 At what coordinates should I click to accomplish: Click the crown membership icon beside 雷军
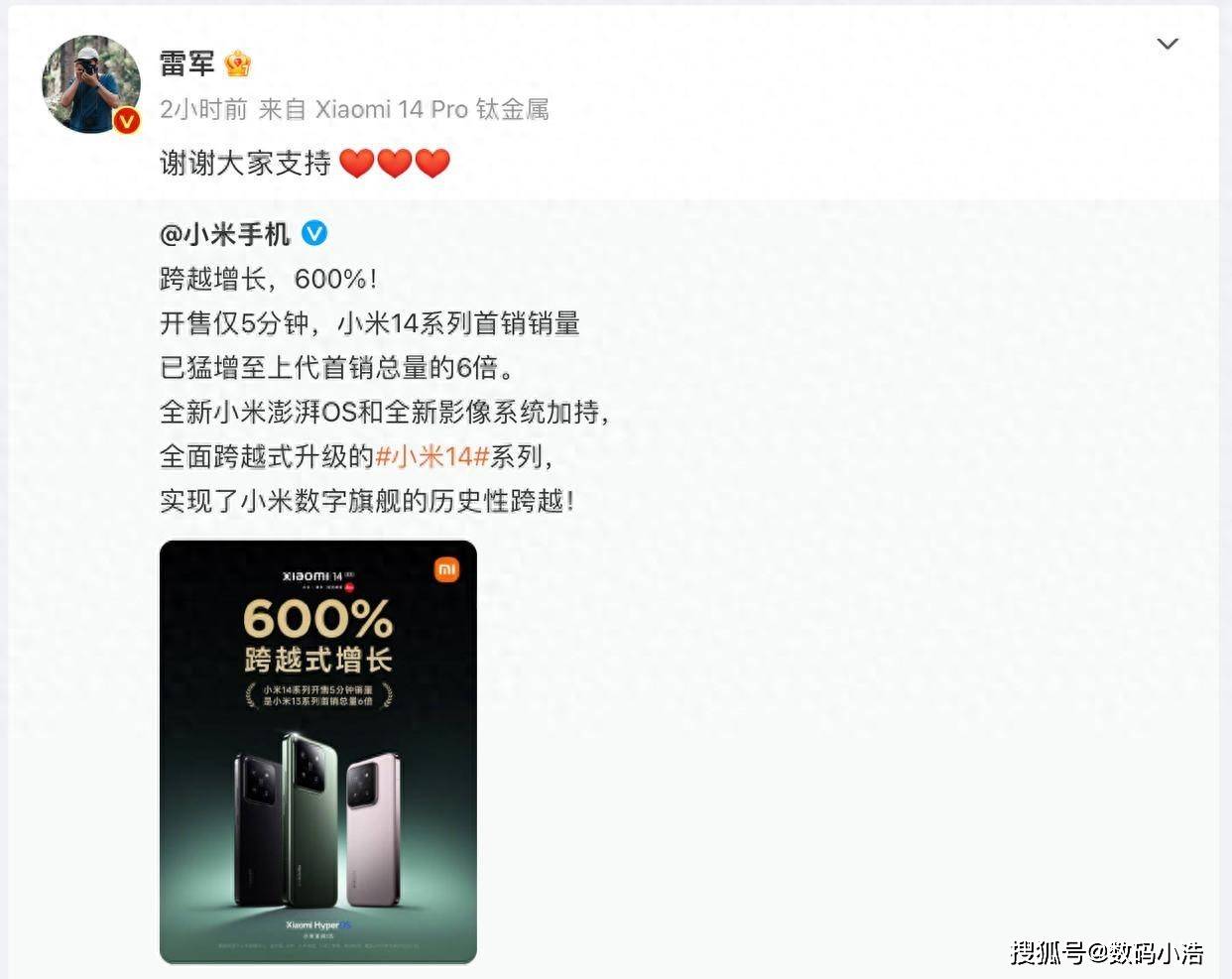coord(237,64)
